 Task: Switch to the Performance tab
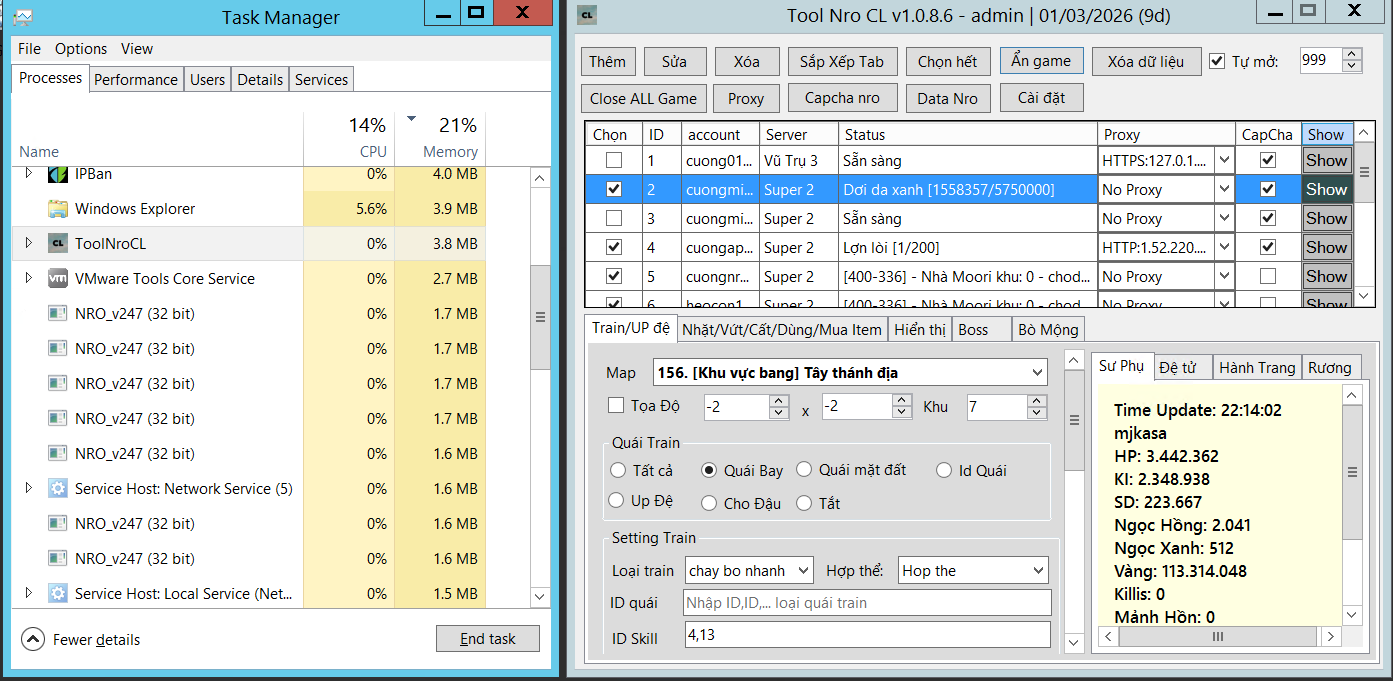pos(135,80)
